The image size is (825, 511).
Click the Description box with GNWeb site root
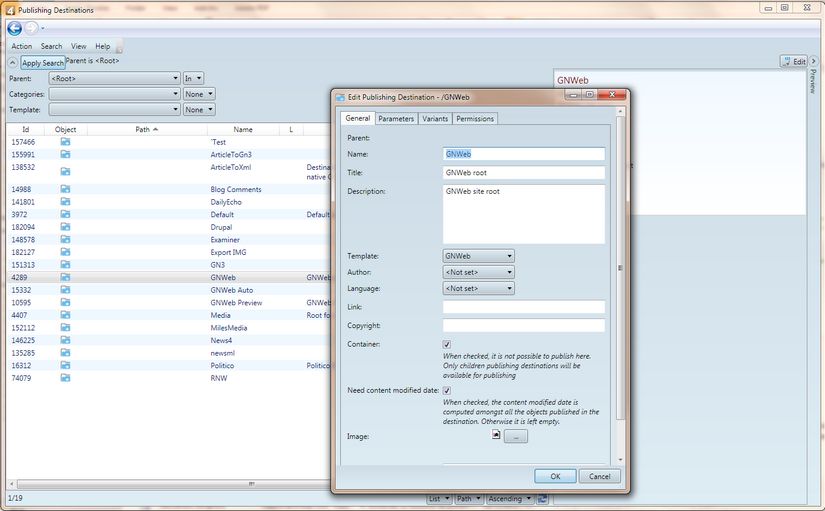pos(524,214)
